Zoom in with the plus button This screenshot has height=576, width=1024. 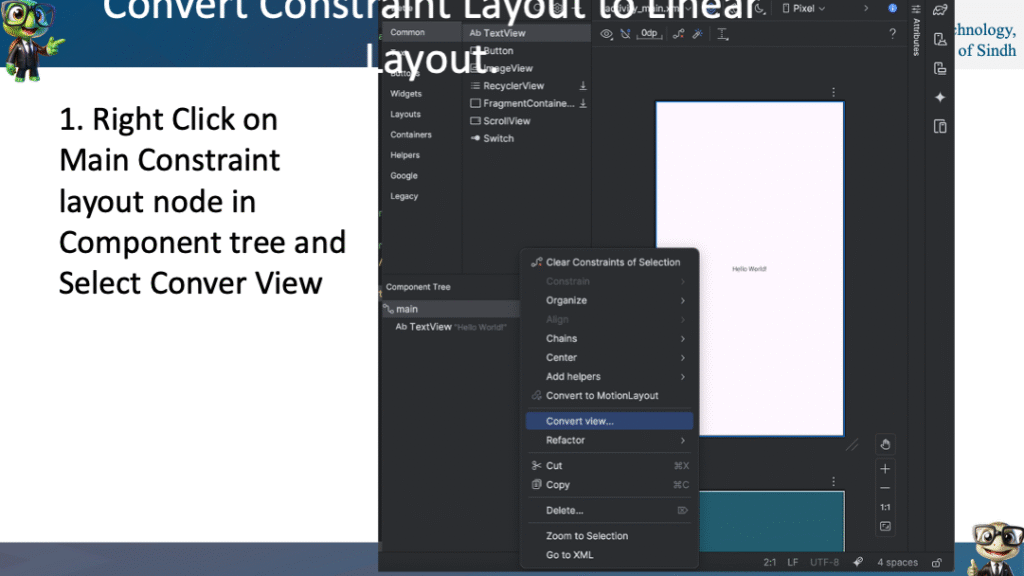point(885,469)
